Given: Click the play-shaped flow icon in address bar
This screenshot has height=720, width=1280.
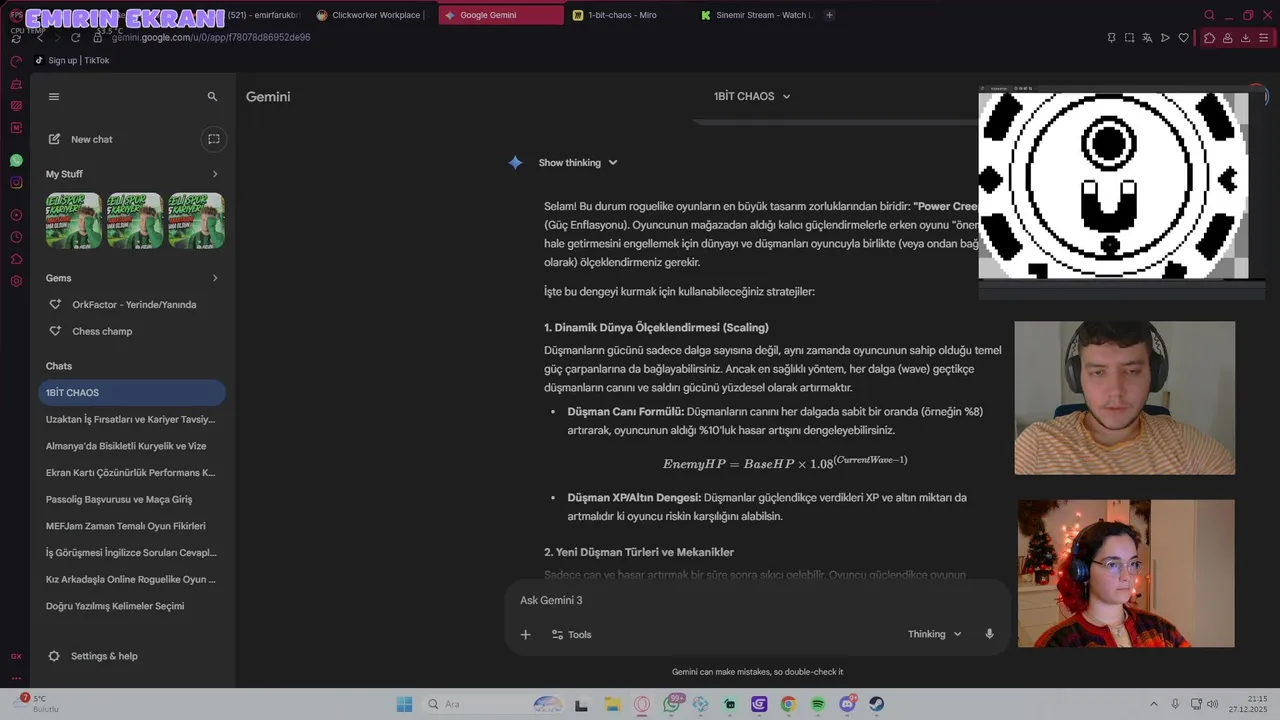Looking at the screenshot, I should click(1165, 38).
